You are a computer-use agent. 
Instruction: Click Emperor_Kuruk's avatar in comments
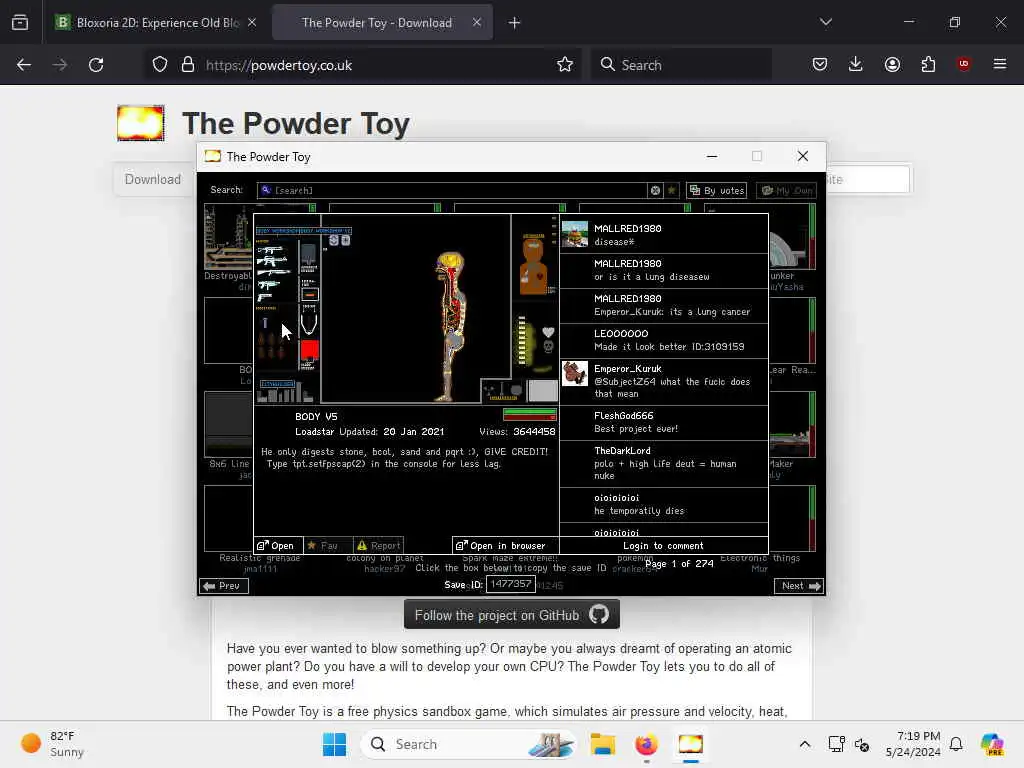click(575, 374)
